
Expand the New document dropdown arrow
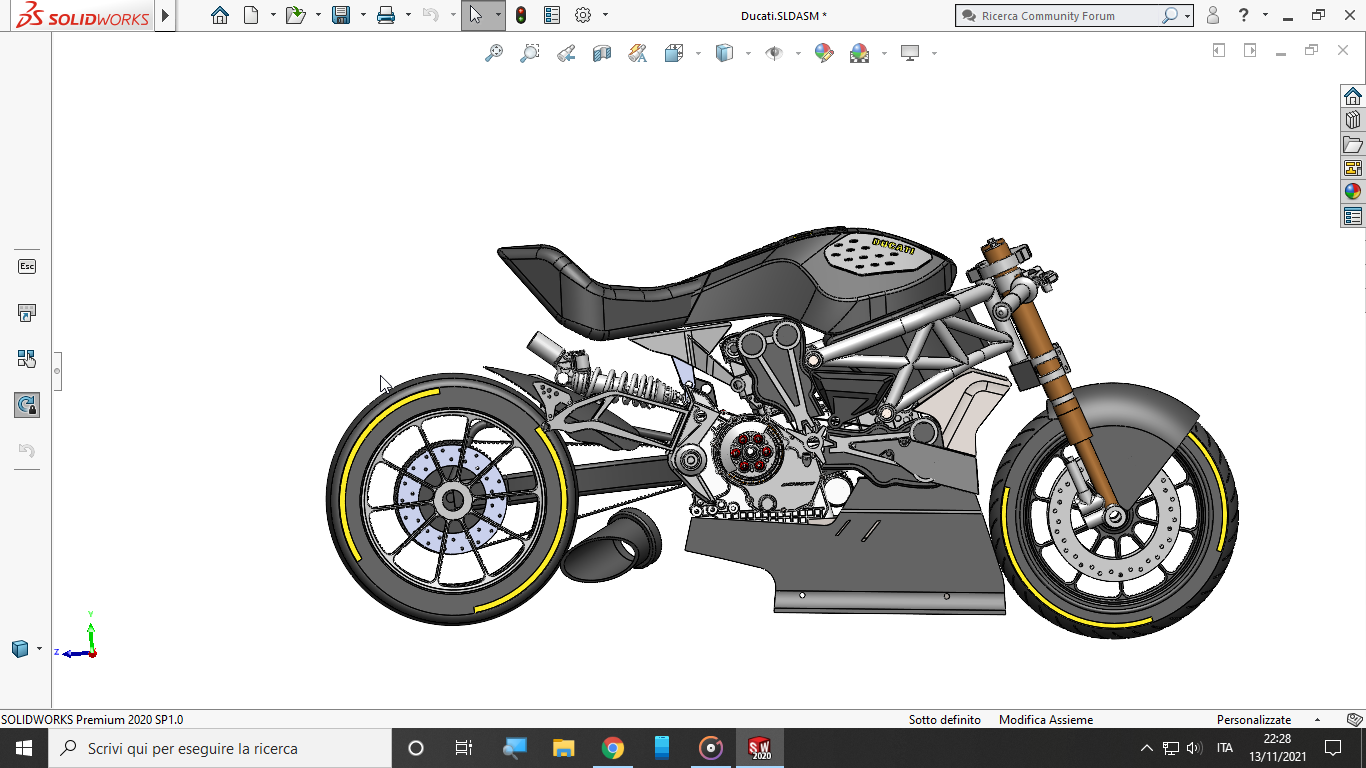pos(273,15)
